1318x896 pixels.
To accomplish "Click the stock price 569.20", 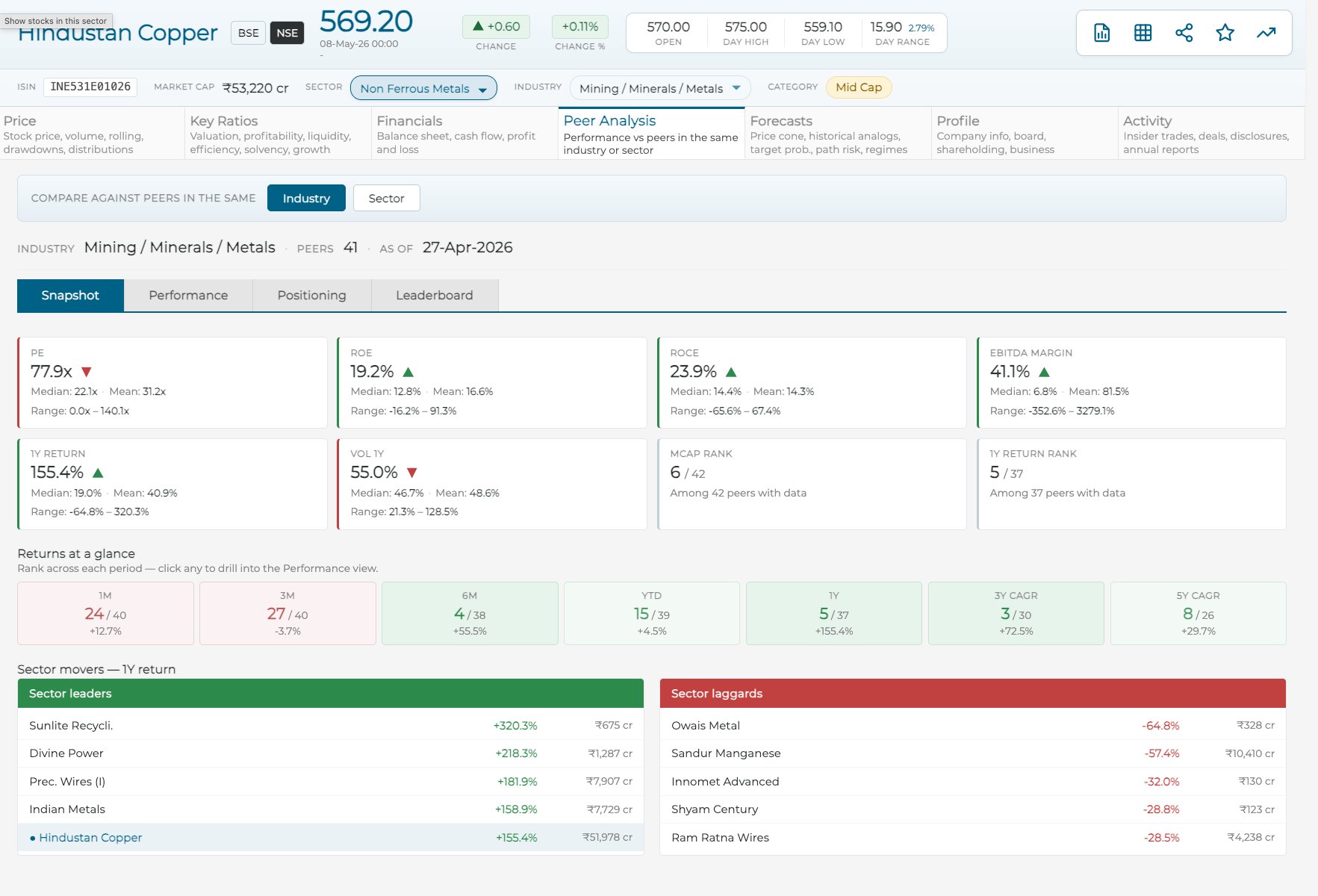I will pos(366,22).
